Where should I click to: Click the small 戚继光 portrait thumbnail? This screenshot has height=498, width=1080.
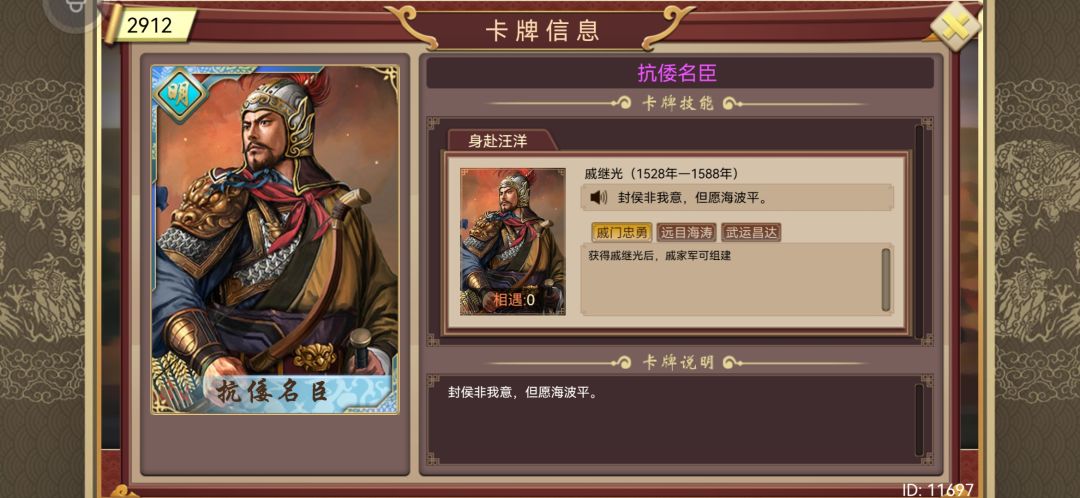coord(512,242)
